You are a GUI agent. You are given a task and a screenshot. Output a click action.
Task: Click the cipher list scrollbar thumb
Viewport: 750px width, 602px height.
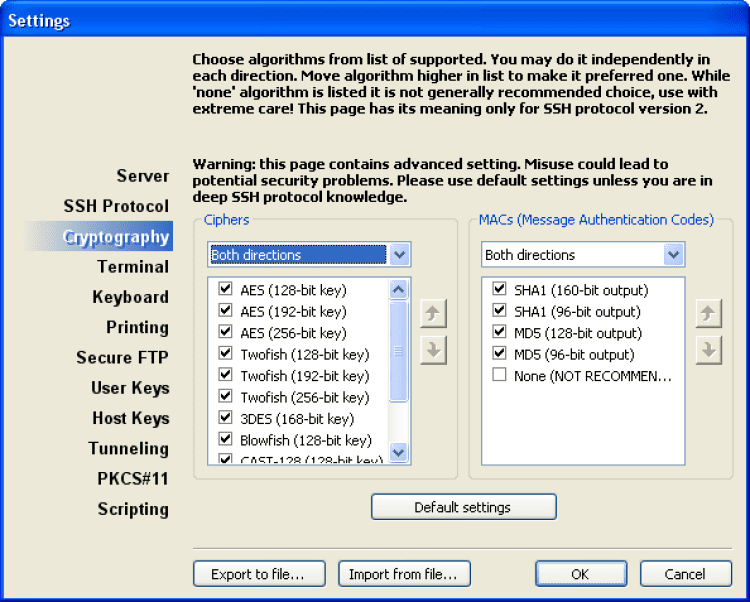[x=398, y=351]
